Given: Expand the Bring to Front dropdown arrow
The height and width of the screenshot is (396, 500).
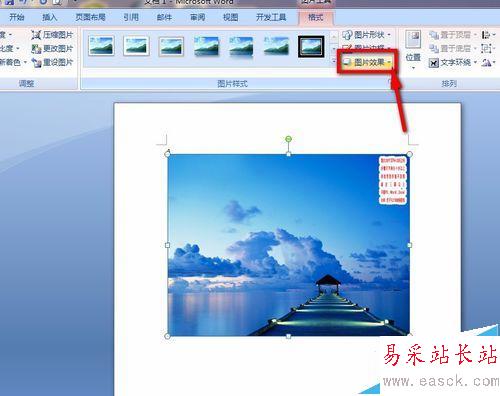Looking at the screenshot, I should pos(475,35).
